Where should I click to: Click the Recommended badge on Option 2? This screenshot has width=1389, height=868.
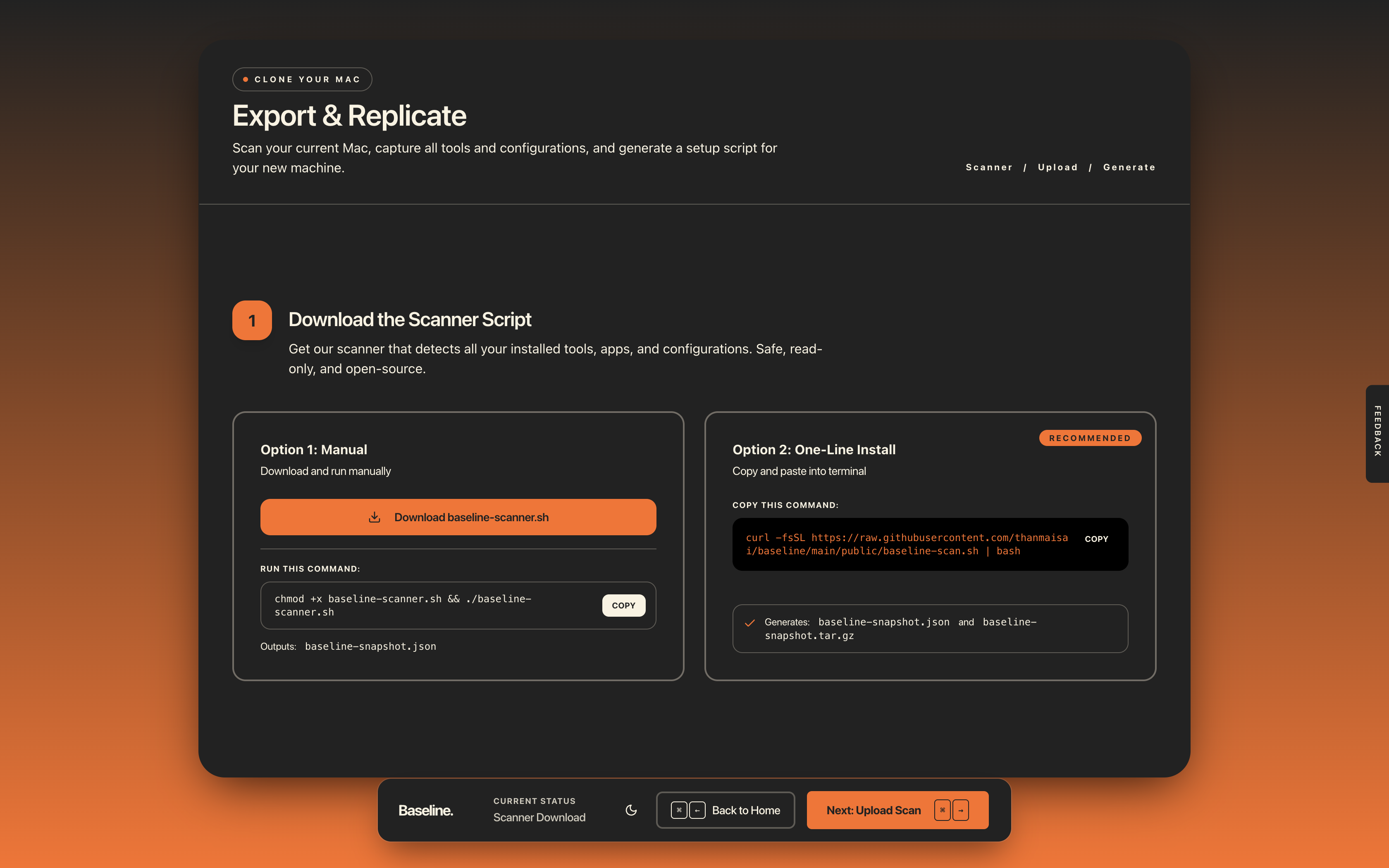coord(1089,437)
